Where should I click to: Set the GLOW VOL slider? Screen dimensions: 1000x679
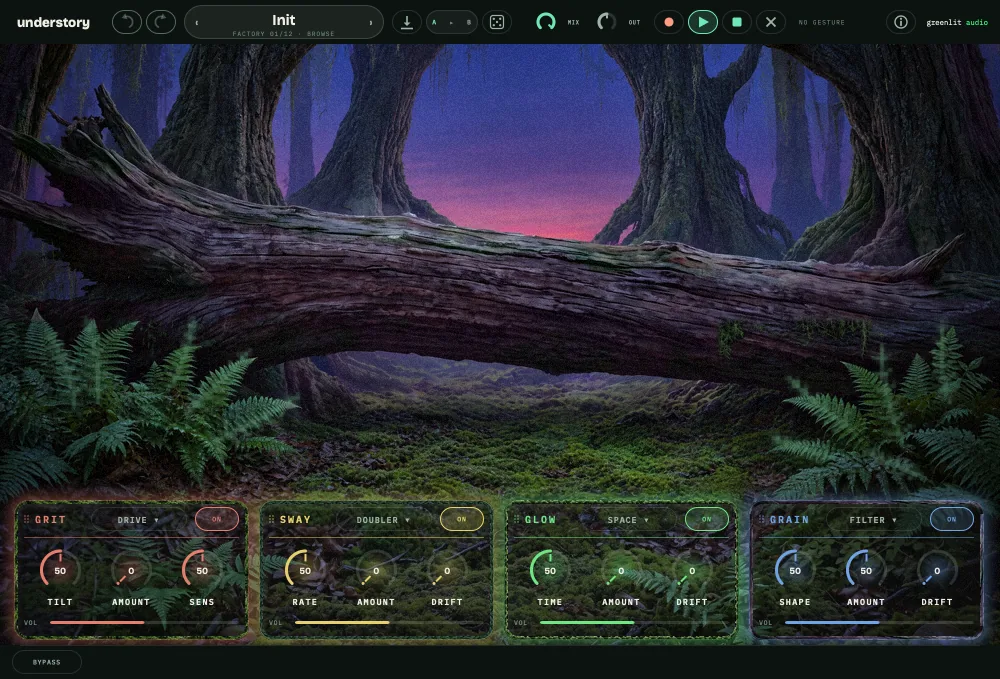tap(634, 622)
